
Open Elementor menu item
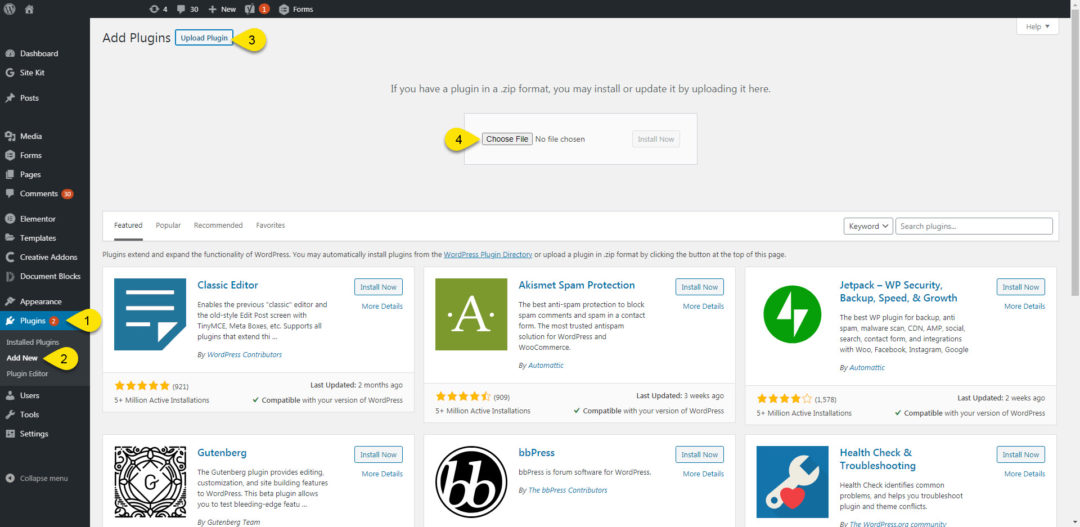point(38,218)
